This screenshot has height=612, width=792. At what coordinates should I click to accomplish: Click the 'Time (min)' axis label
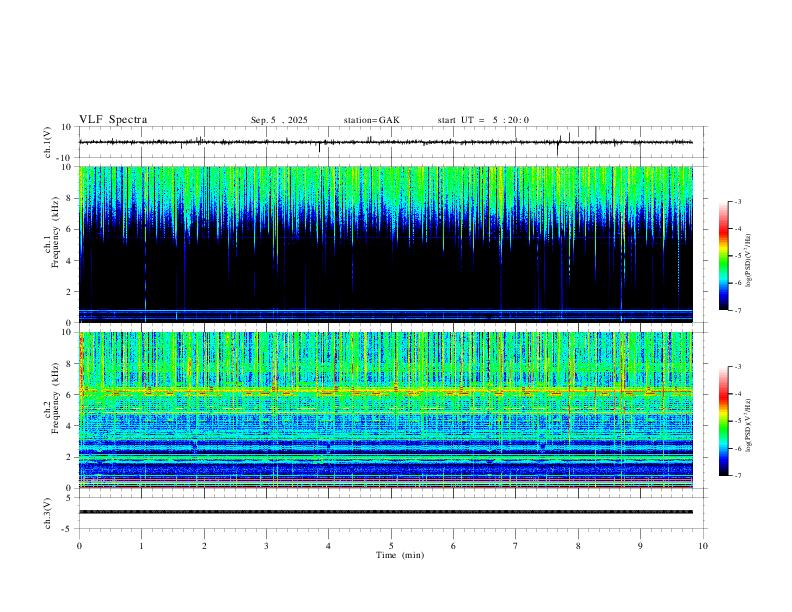pos(400,555)
